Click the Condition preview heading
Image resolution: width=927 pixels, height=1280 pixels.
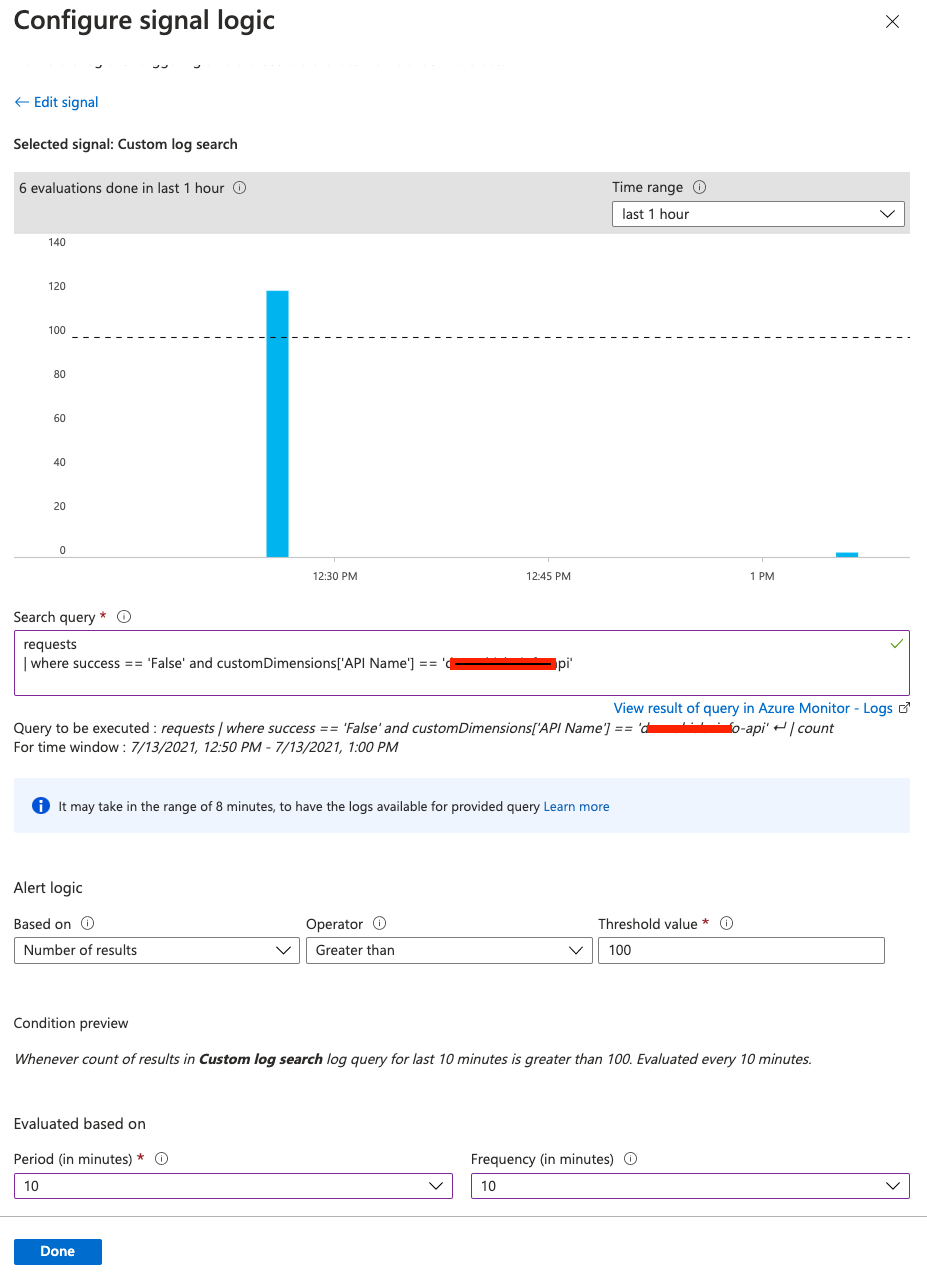tap(71, 1023)
